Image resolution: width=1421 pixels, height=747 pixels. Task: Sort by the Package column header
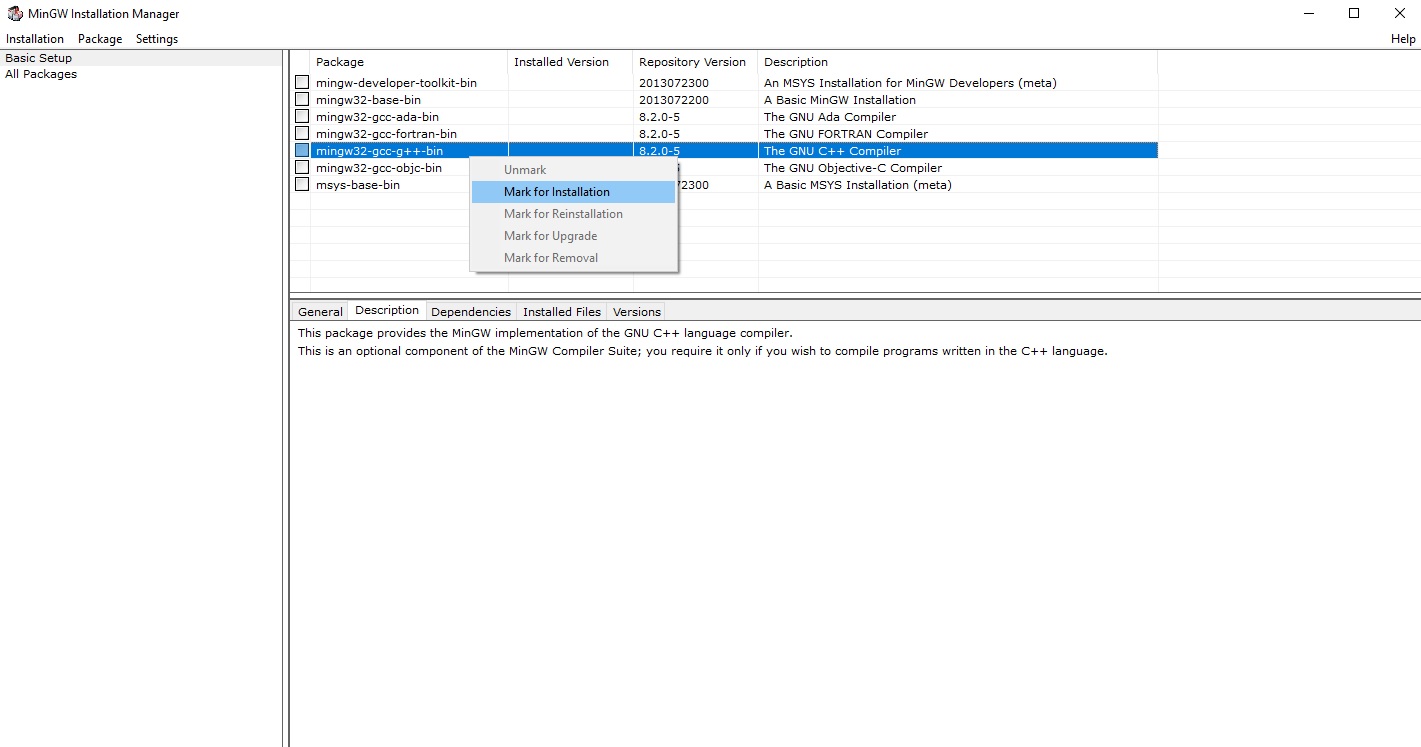(x=409, y=62)
